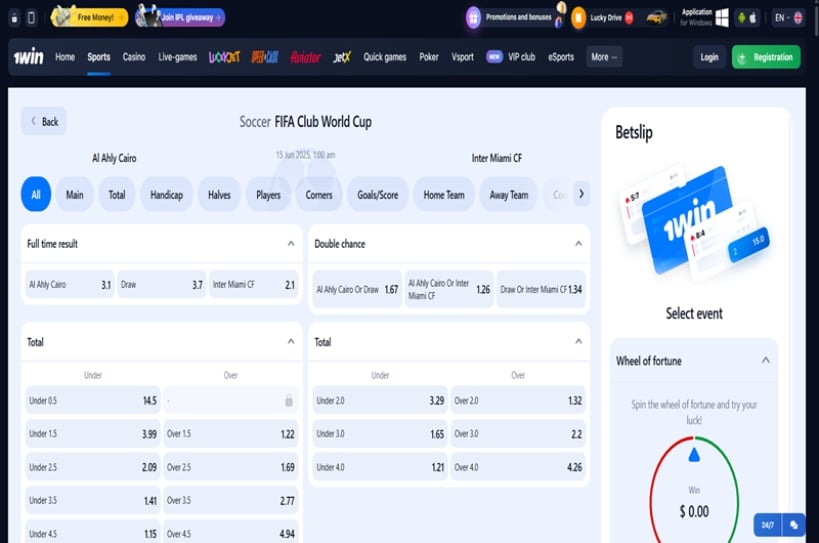Expand the More menu
819x543 pixels.
click(x=604, y=57)
